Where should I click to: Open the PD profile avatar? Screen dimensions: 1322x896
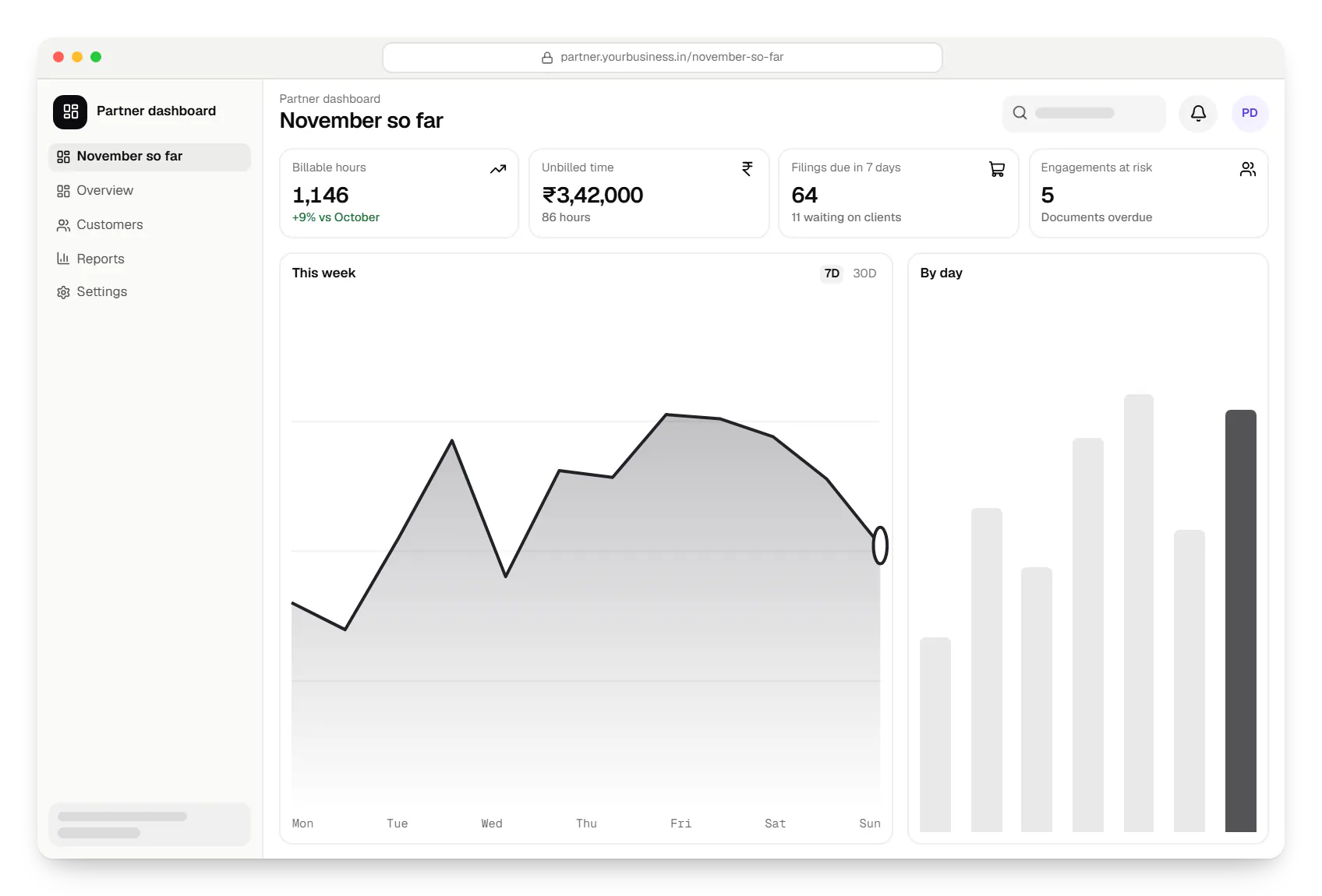click(1250, 113)
